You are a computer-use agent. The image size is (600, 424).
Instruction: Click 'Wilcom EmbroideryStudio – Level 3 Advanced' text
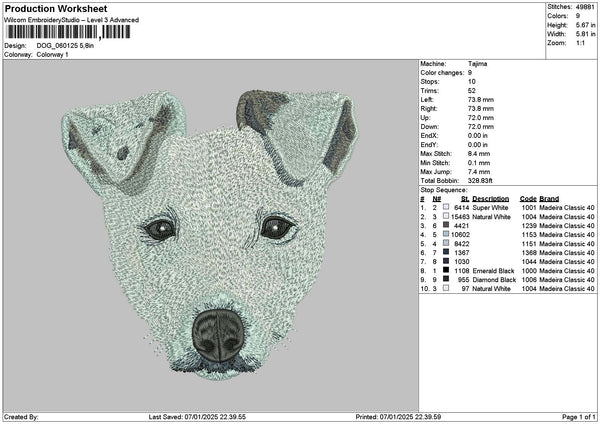tap(72, 20)
